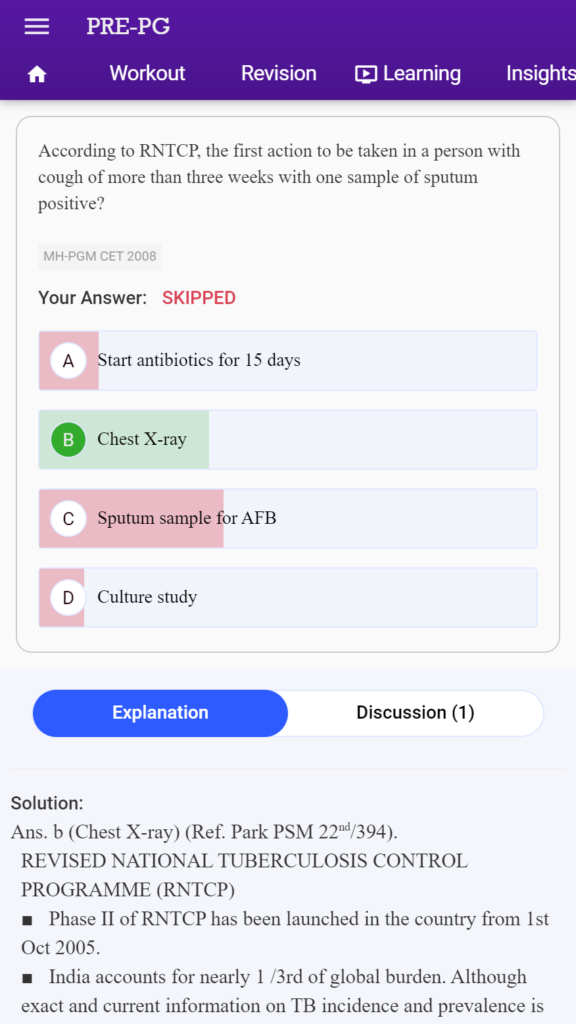The image size is (576, 1024).
Task: Select option letter C circle
Action: [x=68, y=519]
